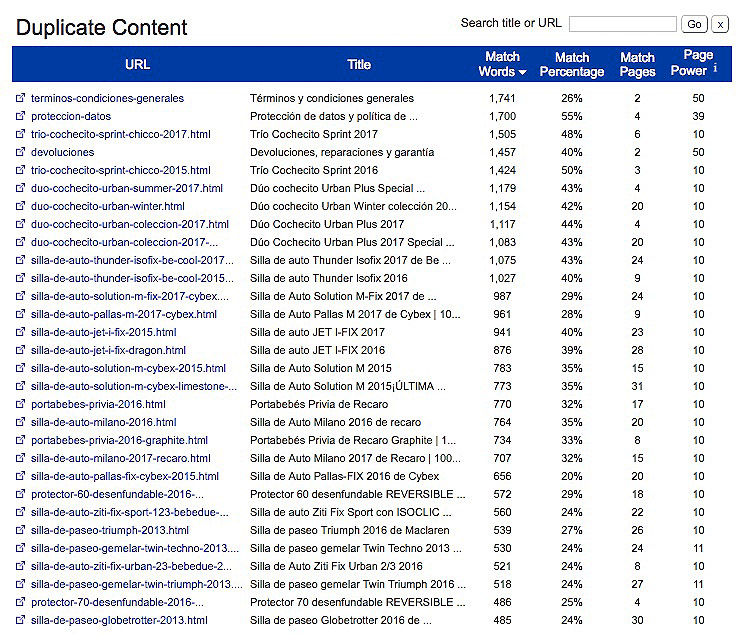This screenshot has width=750, height=634.
Task: Open external link icon for proteccion-datos
Action: 20,116
